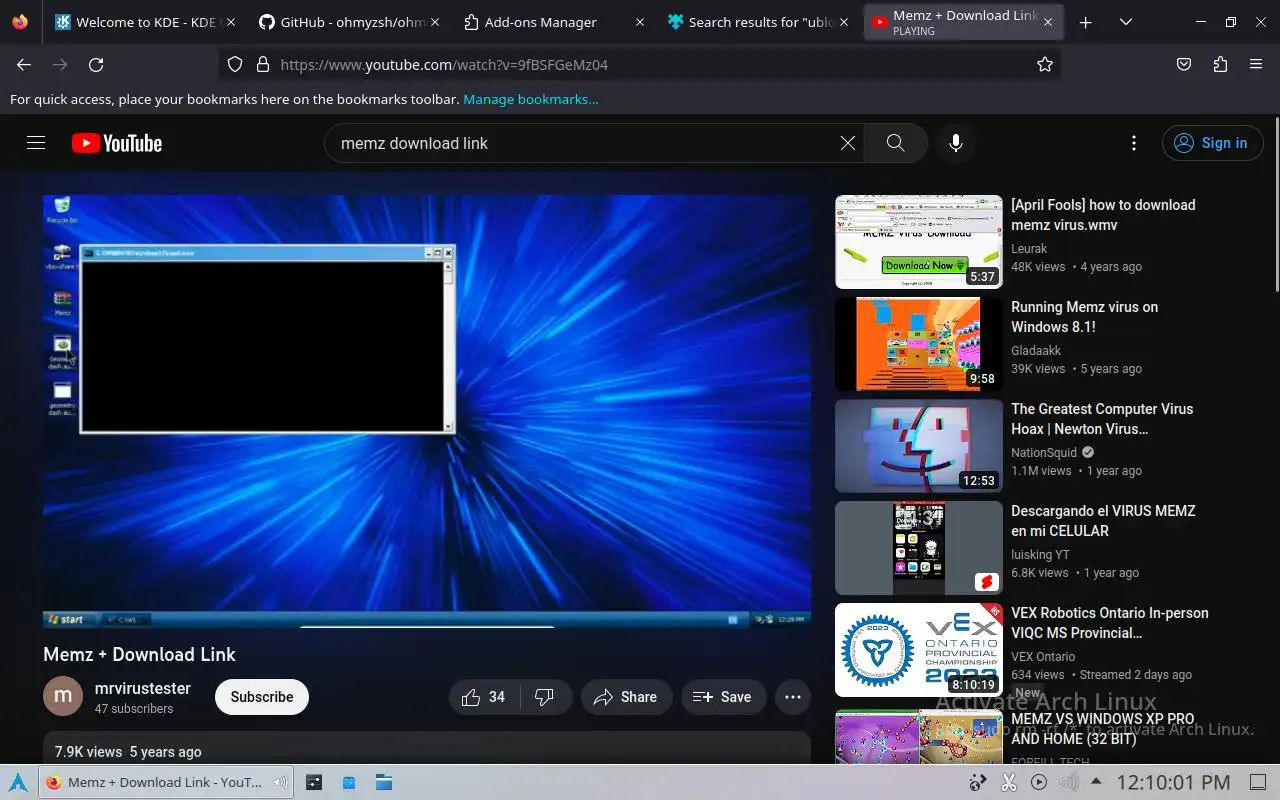Open tracking protection shield icon
1280x800 pixels.
tap(235, 64)
